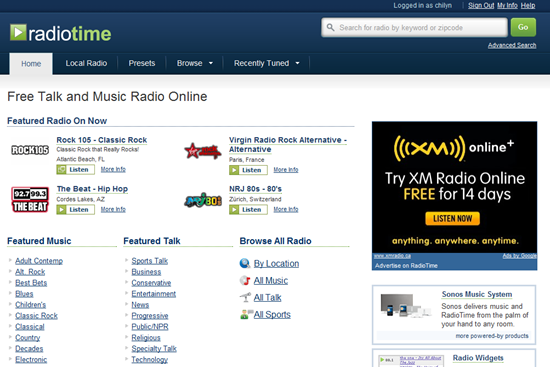
Task: Click More Info for The Beat
Action: pyautogui.click(x=113, y=209)
